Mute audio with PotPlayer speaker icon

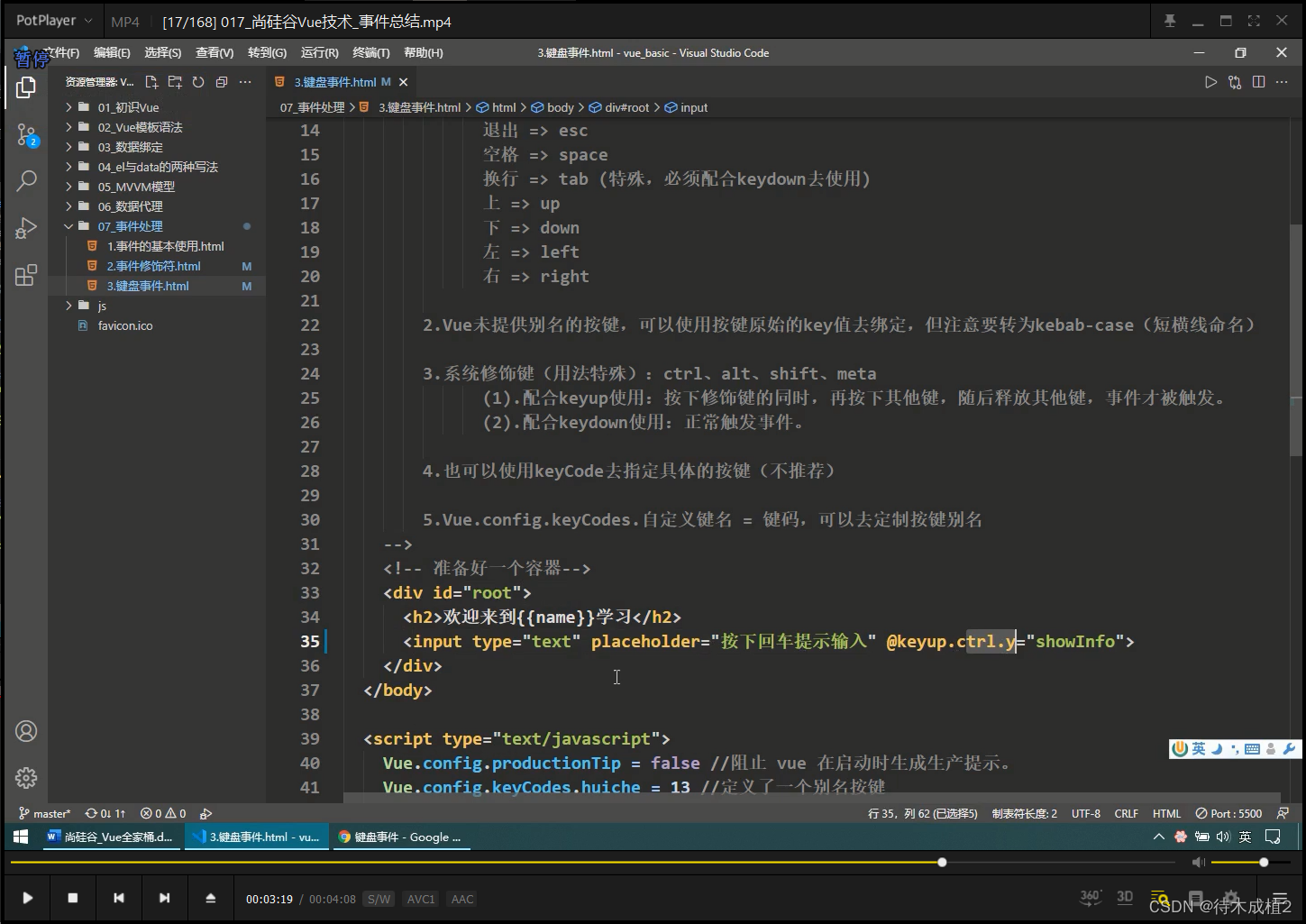tap(1198, 863)
